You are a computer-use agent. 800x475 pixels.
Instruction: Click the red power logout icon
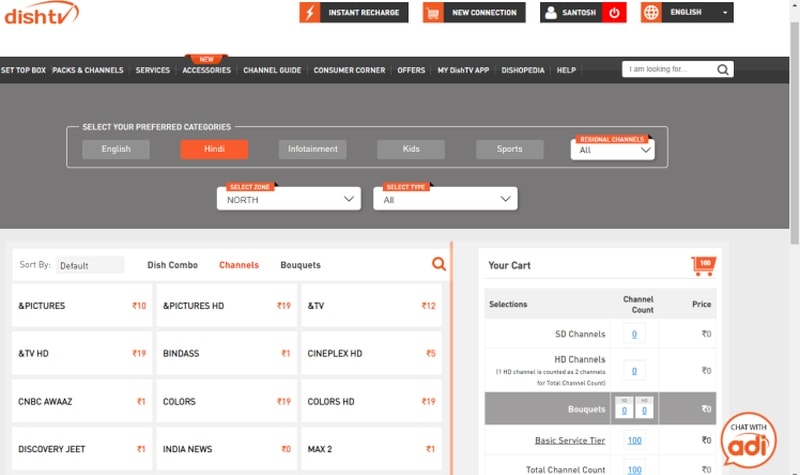click(614, 12)
